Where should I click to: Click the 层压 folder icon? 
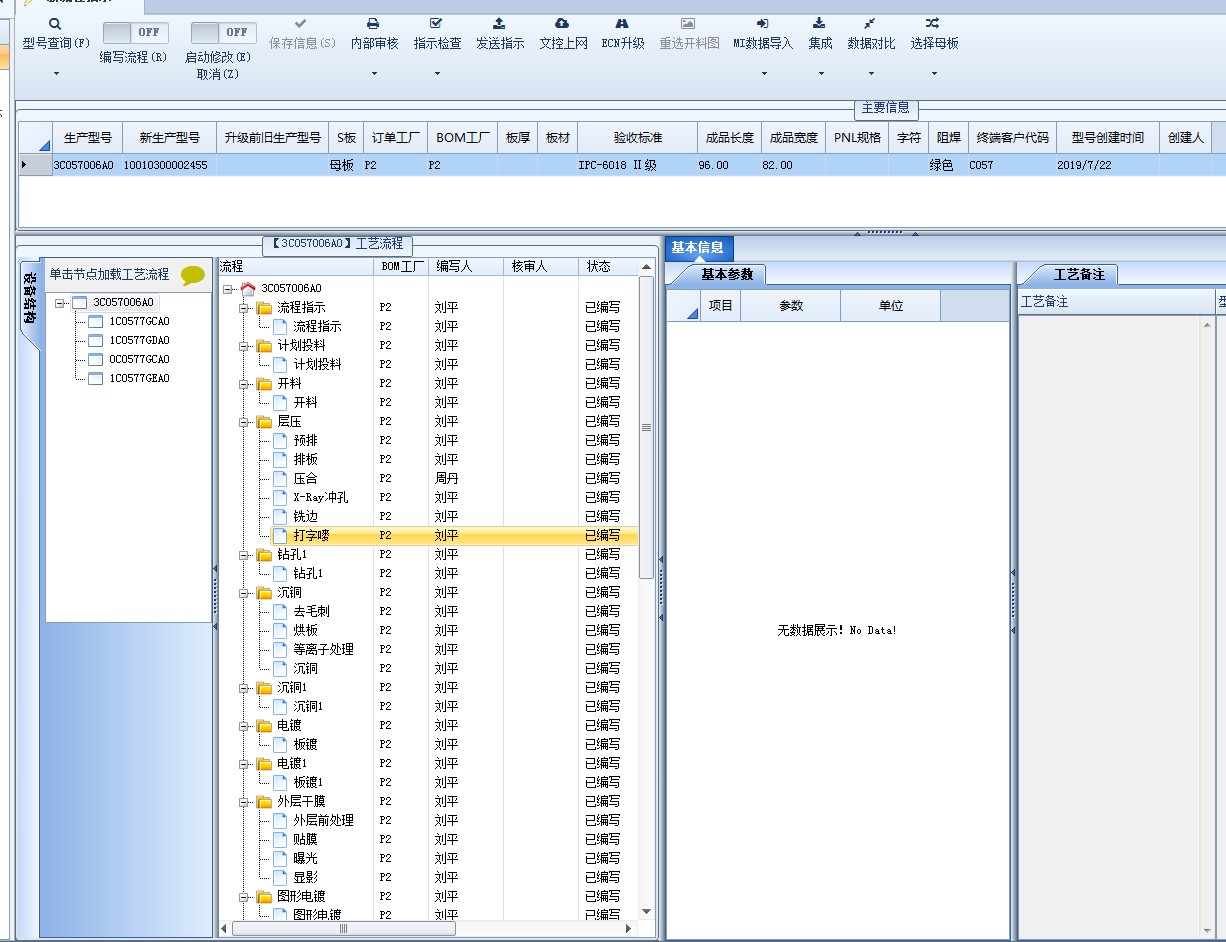click(x=264, y=421)
